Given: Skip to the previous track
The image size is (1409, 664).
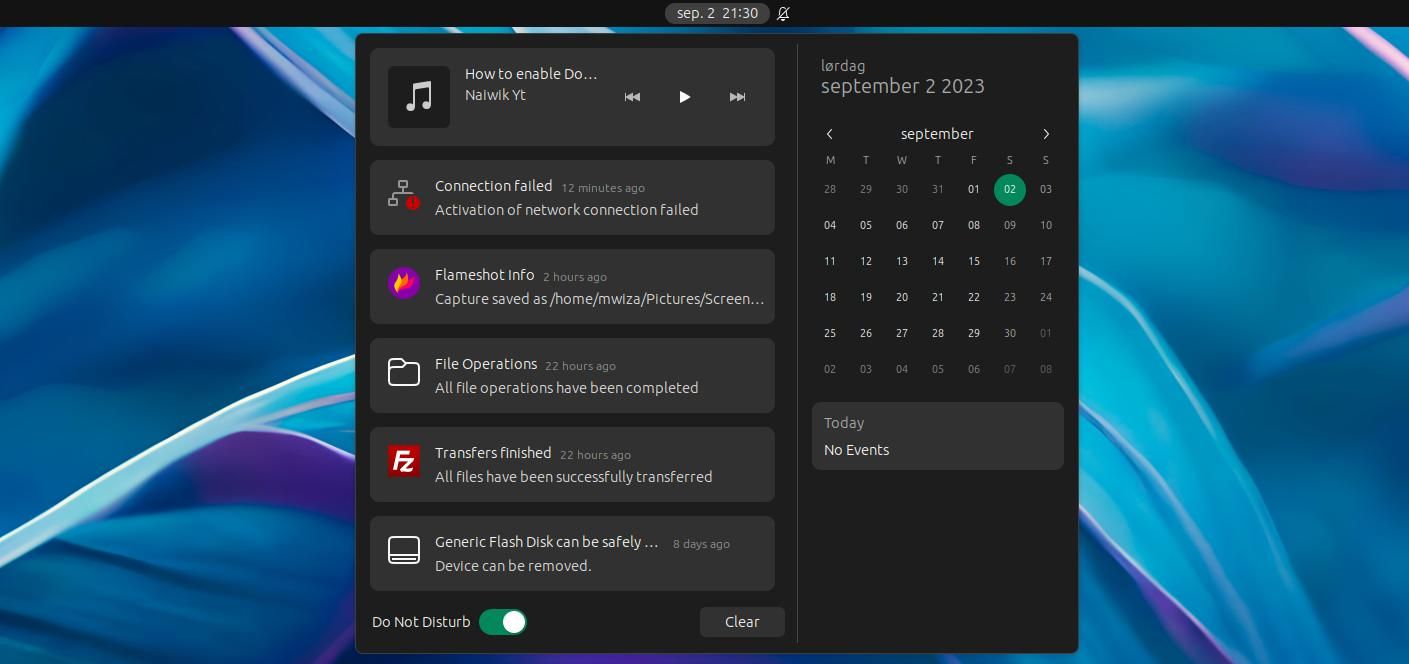Looking at the screenshot, I should coord(632,96).
